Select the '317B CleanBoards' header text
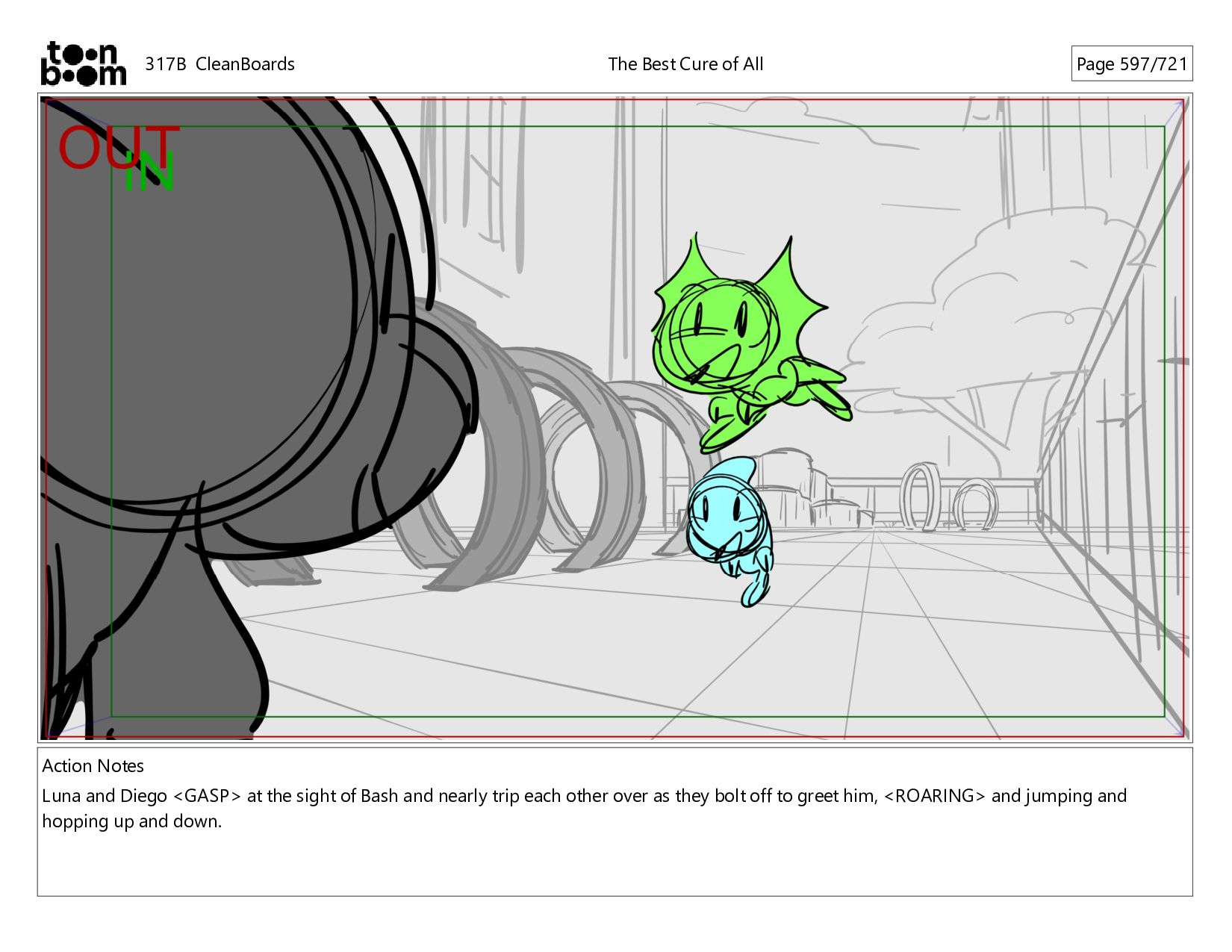 click(220, 64)
